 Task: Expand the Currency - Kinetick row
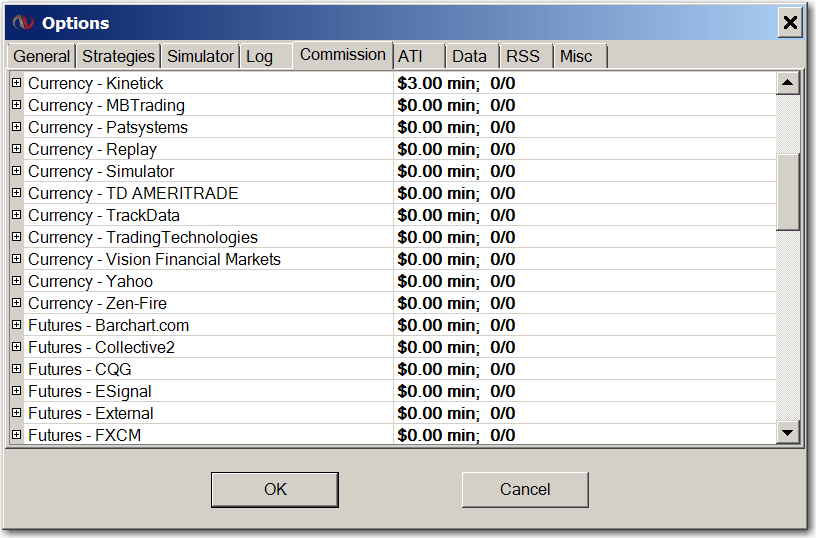17,83
